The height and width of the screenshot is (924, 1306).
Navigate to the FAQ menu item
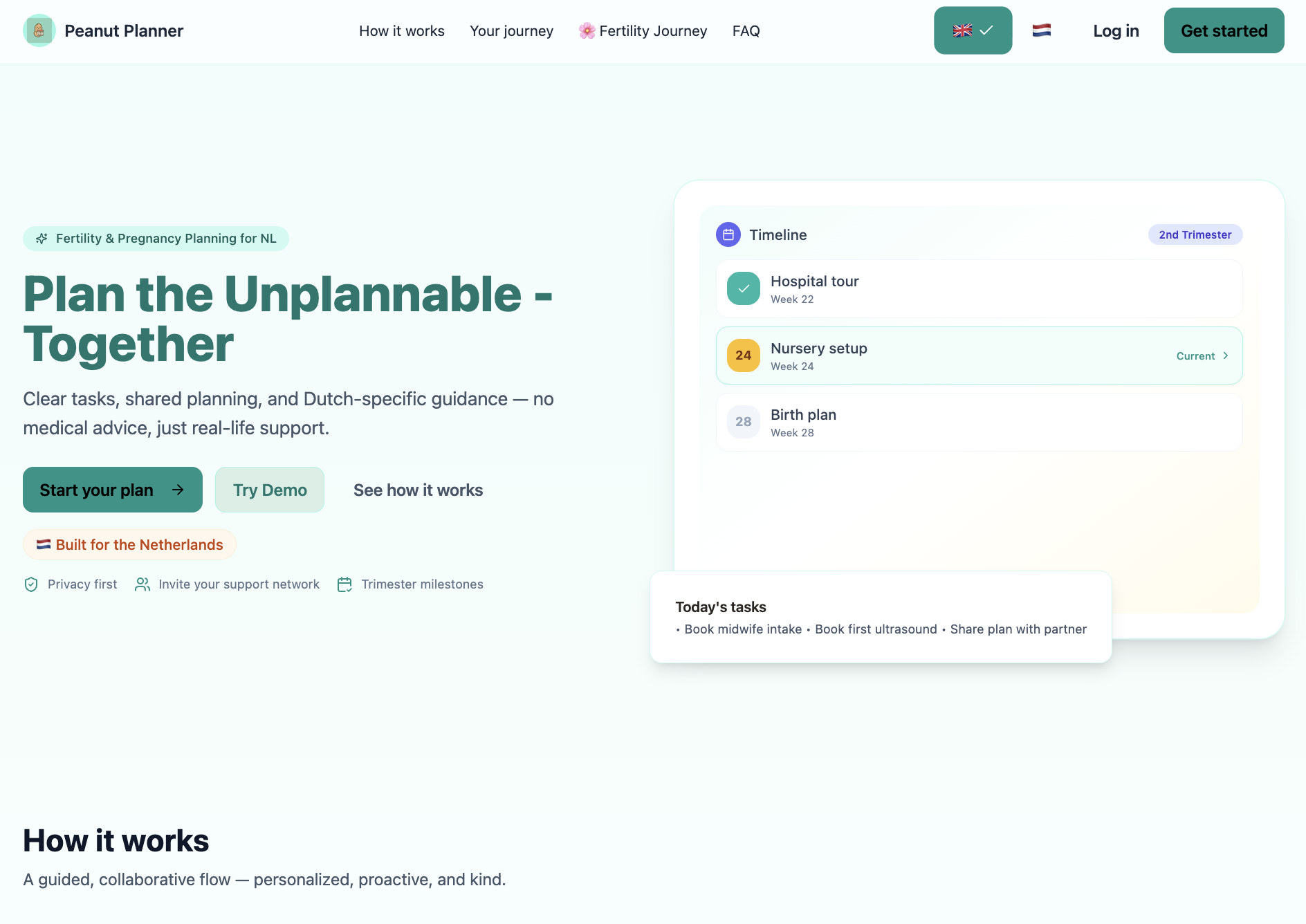(746, 30)
